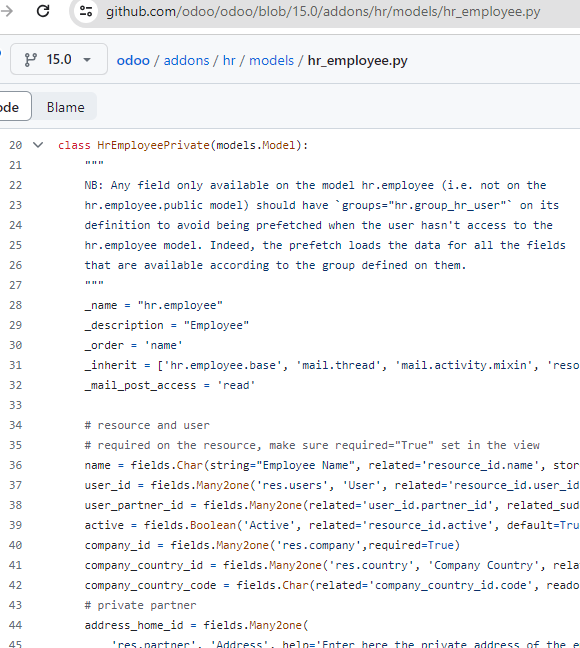Open the odoo repository breadcrumb link
This screenshot has height=648, width=580.
133,60
